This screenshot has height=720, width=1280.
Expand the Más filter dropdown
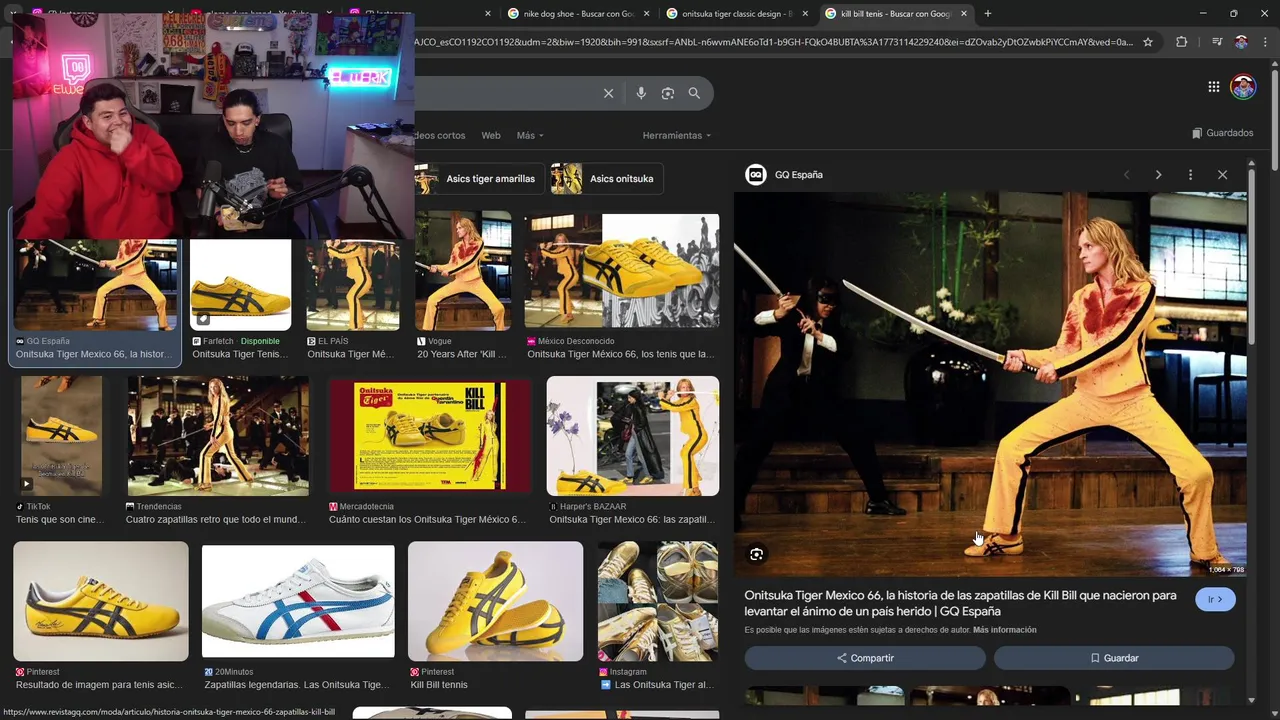pyautogui.click(x=530, y=135)
